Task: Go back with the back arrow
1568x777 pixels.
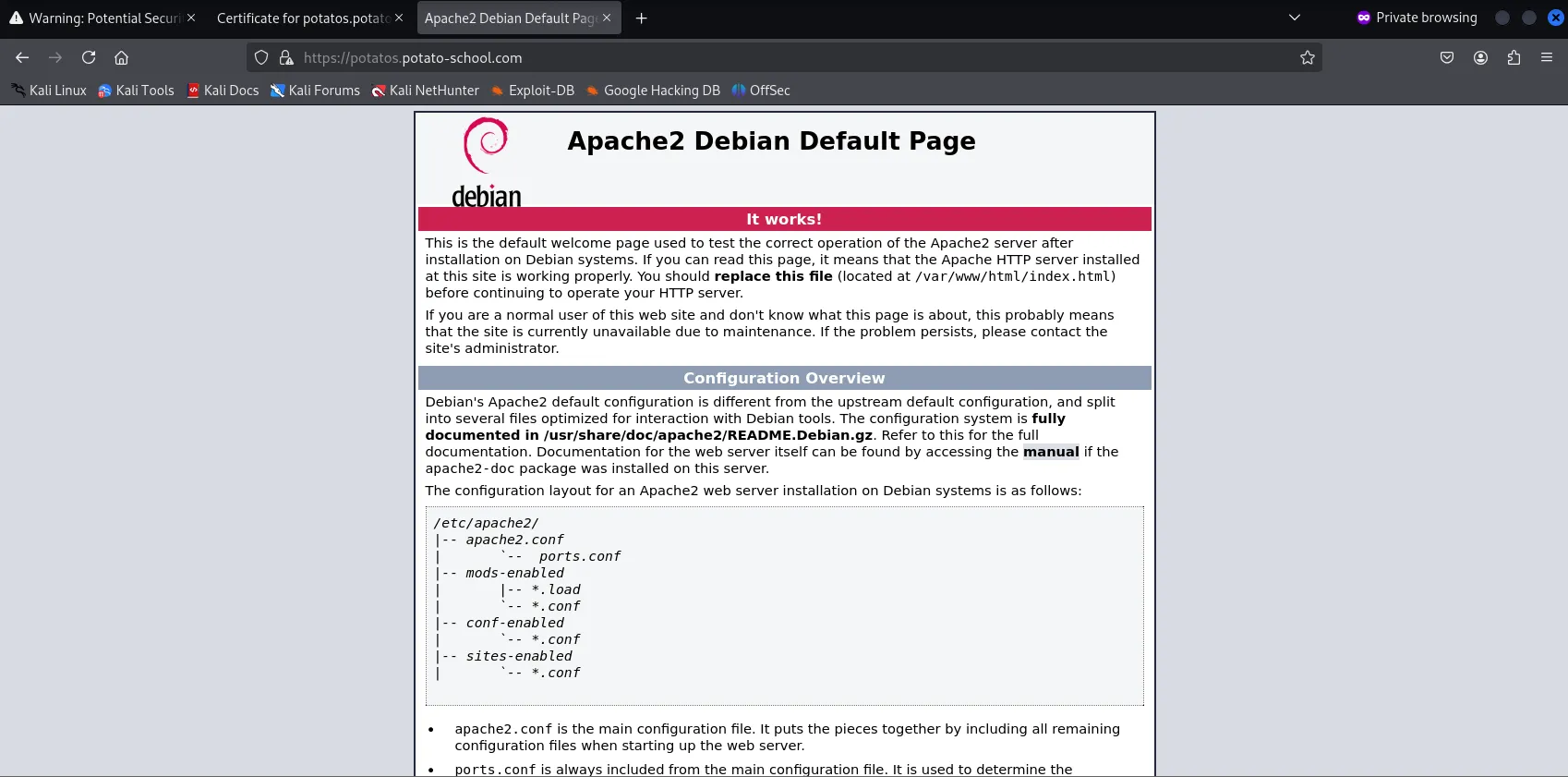Action: tap(22, 57)
